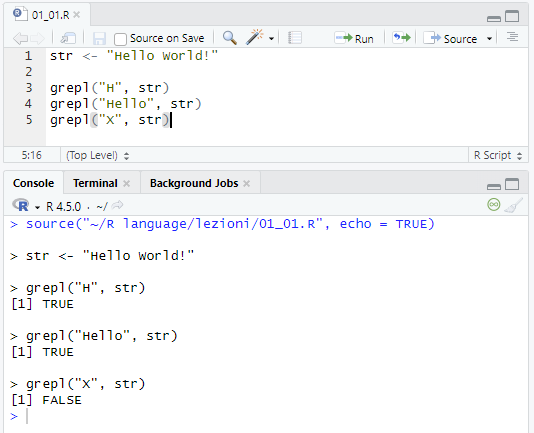Click the source() command in console

[230, 224]
